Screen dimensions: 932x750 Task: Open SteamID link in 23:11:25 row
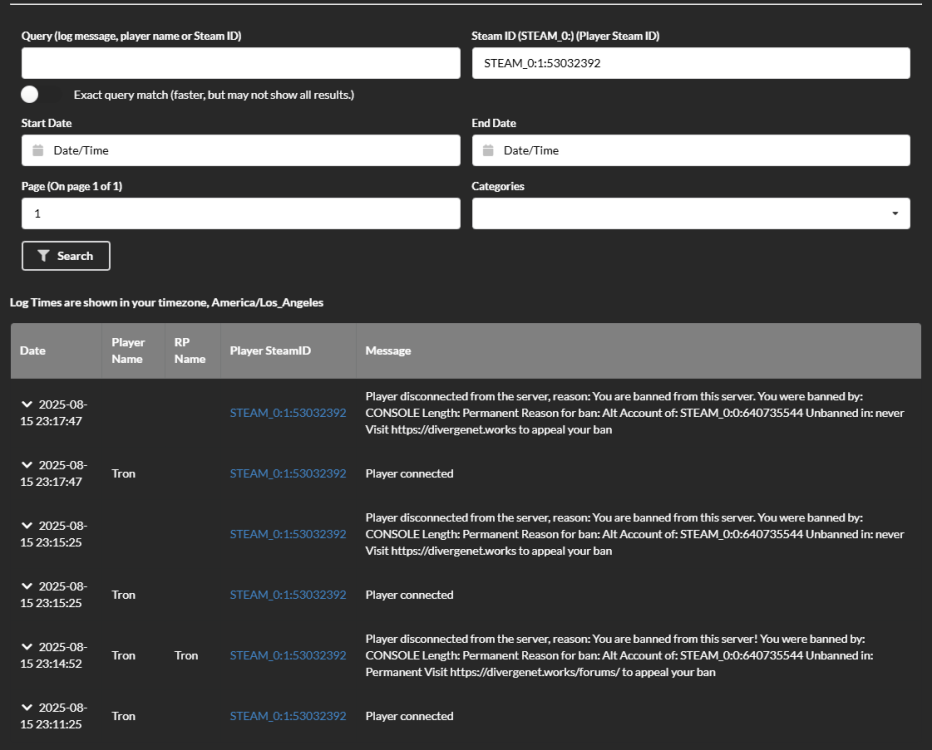point(288,716)
